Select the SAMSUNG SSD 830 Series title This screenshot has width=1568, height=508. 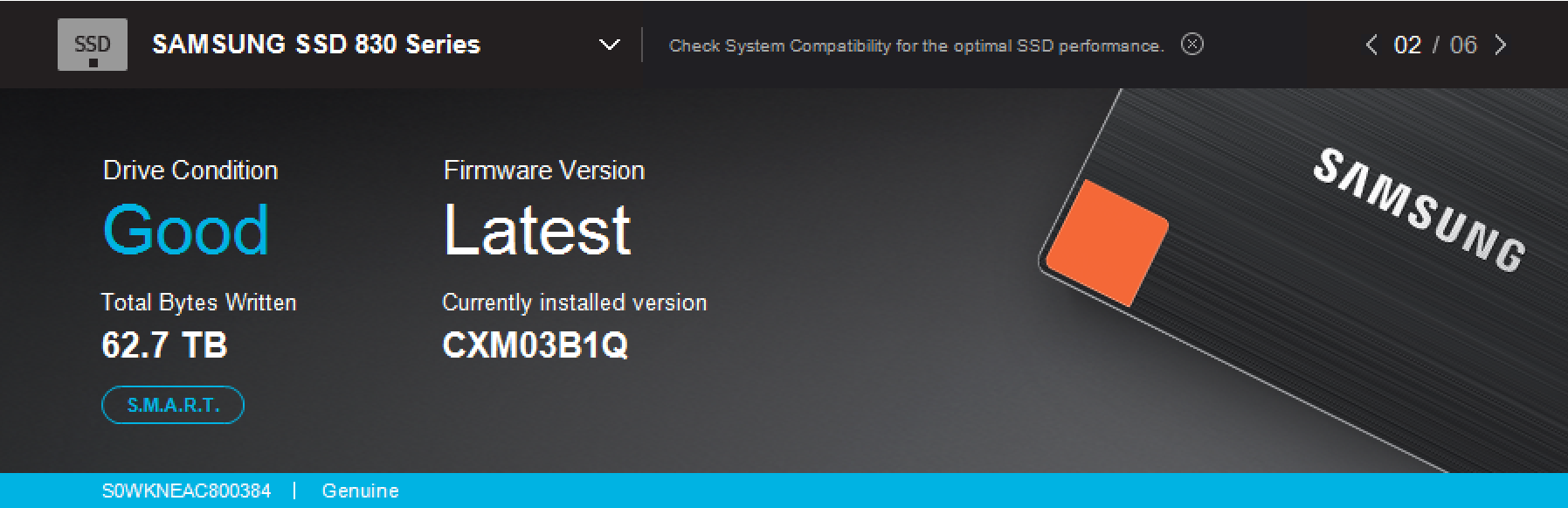point(316,45)
